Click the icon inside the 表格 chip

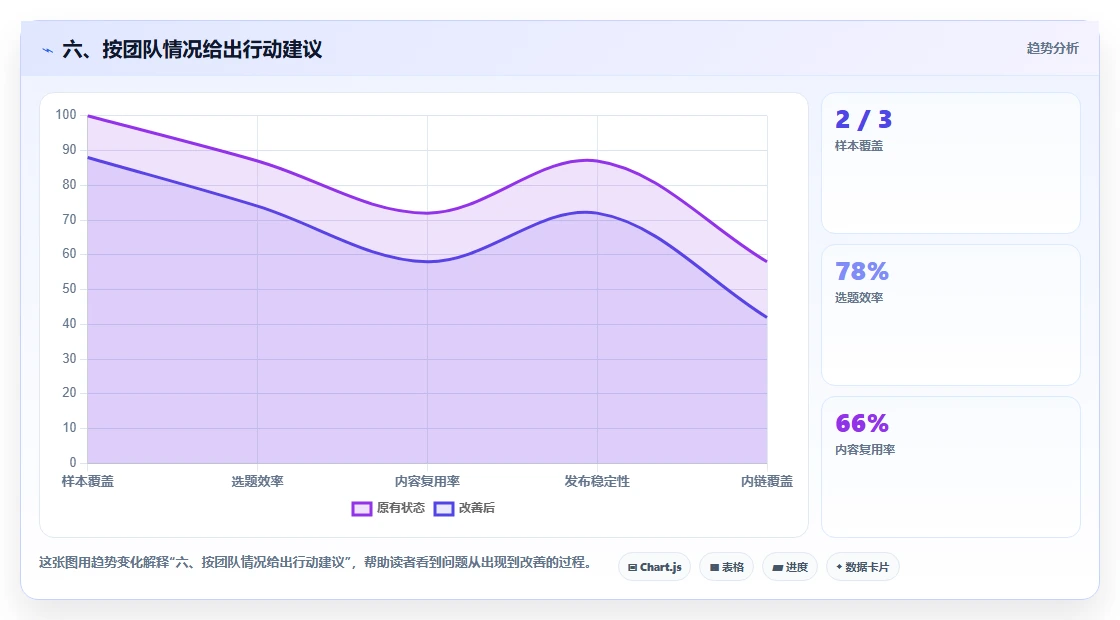tap(714, 568)
